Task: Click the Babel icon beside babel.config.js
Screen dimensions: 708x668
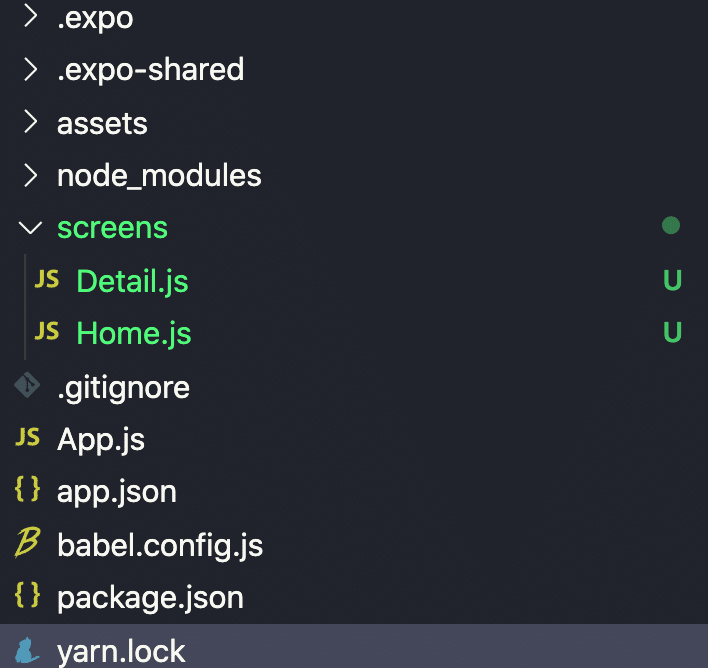Action: (28, 543)
